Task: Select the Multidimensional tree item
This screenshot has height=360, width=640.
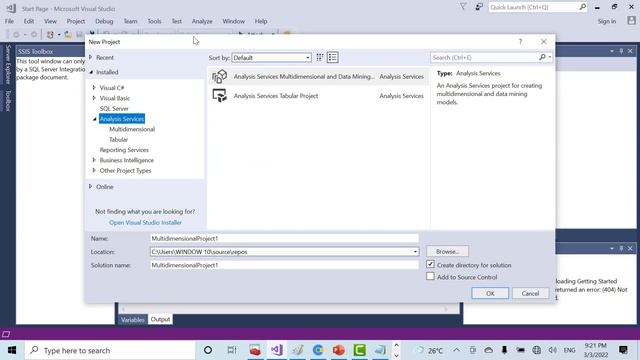Action: pos(132,129)
